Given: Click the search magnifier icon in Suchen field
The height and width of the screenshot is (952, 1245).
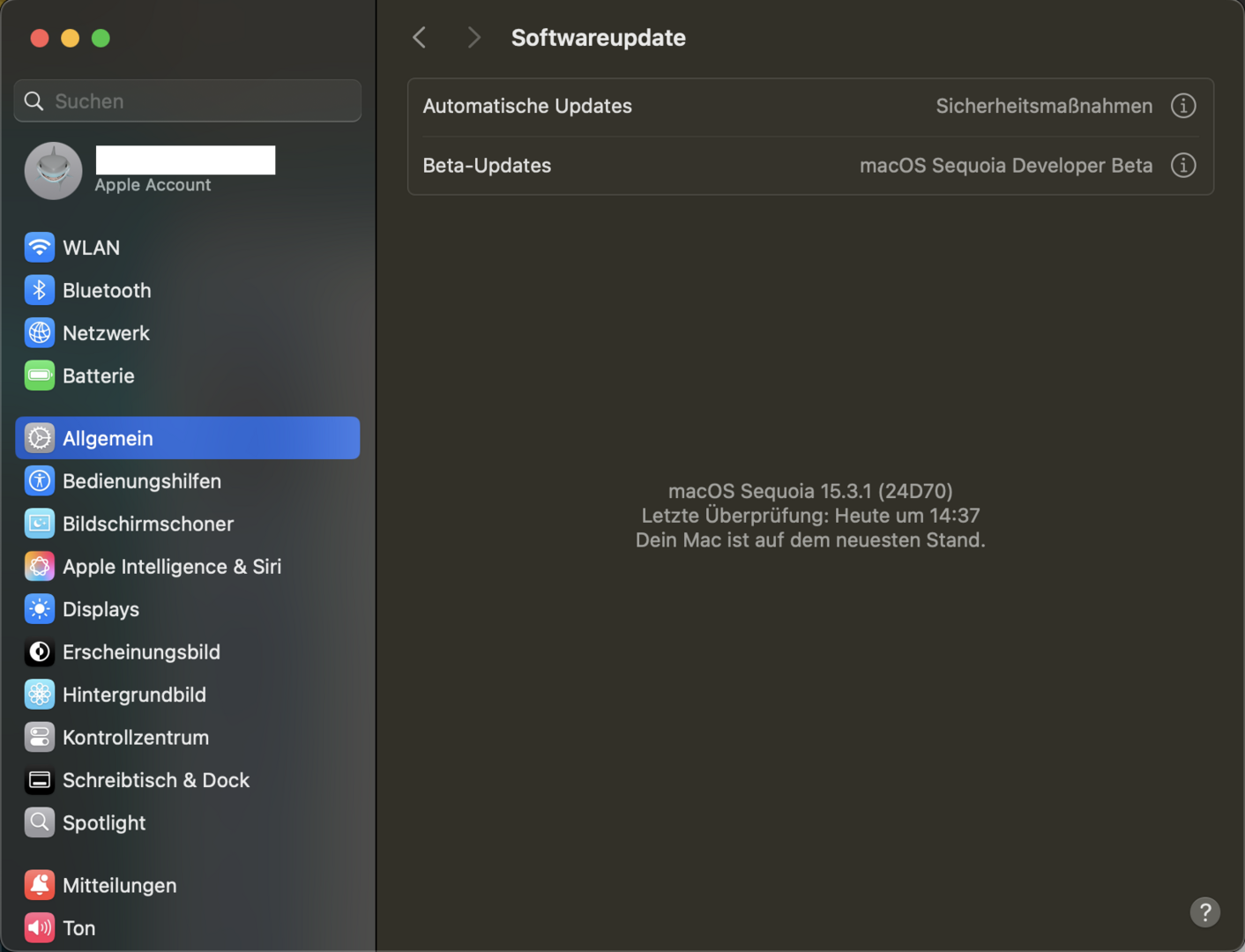Looking at the screenshot, I should click(x=34, y=101).
